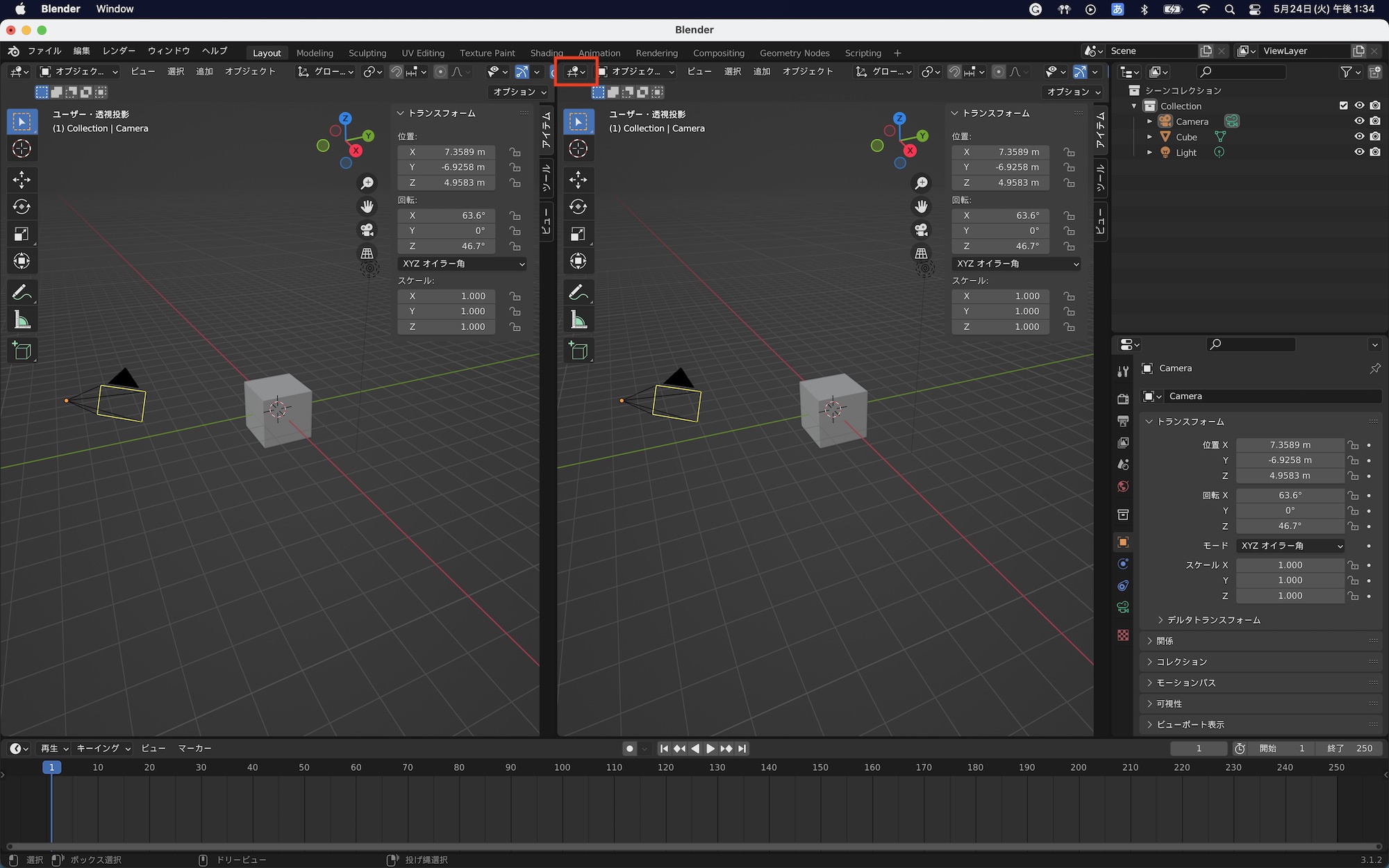The image size is (1389, 868).
Task: Disable Light rendering via camera icon
Action: tap(1375, 152)
